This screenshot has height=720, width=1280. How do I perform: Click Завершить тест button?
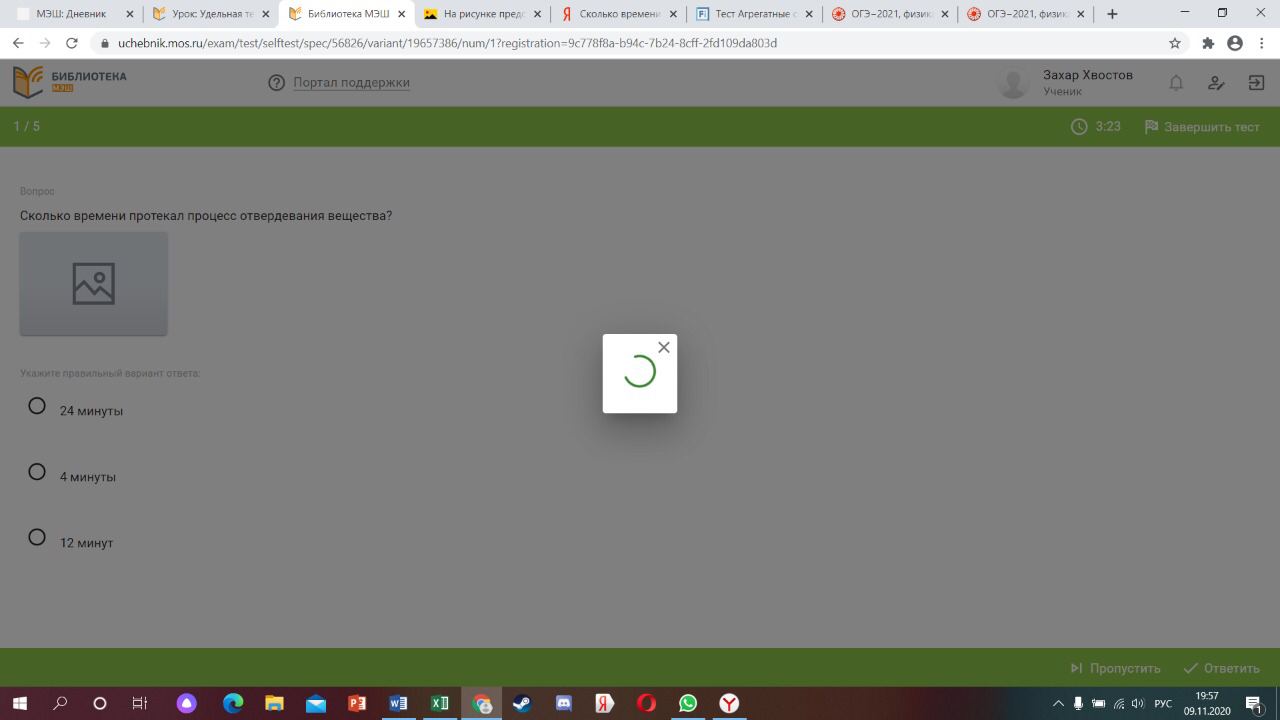pyautogui.click(x=1202, y=127)
